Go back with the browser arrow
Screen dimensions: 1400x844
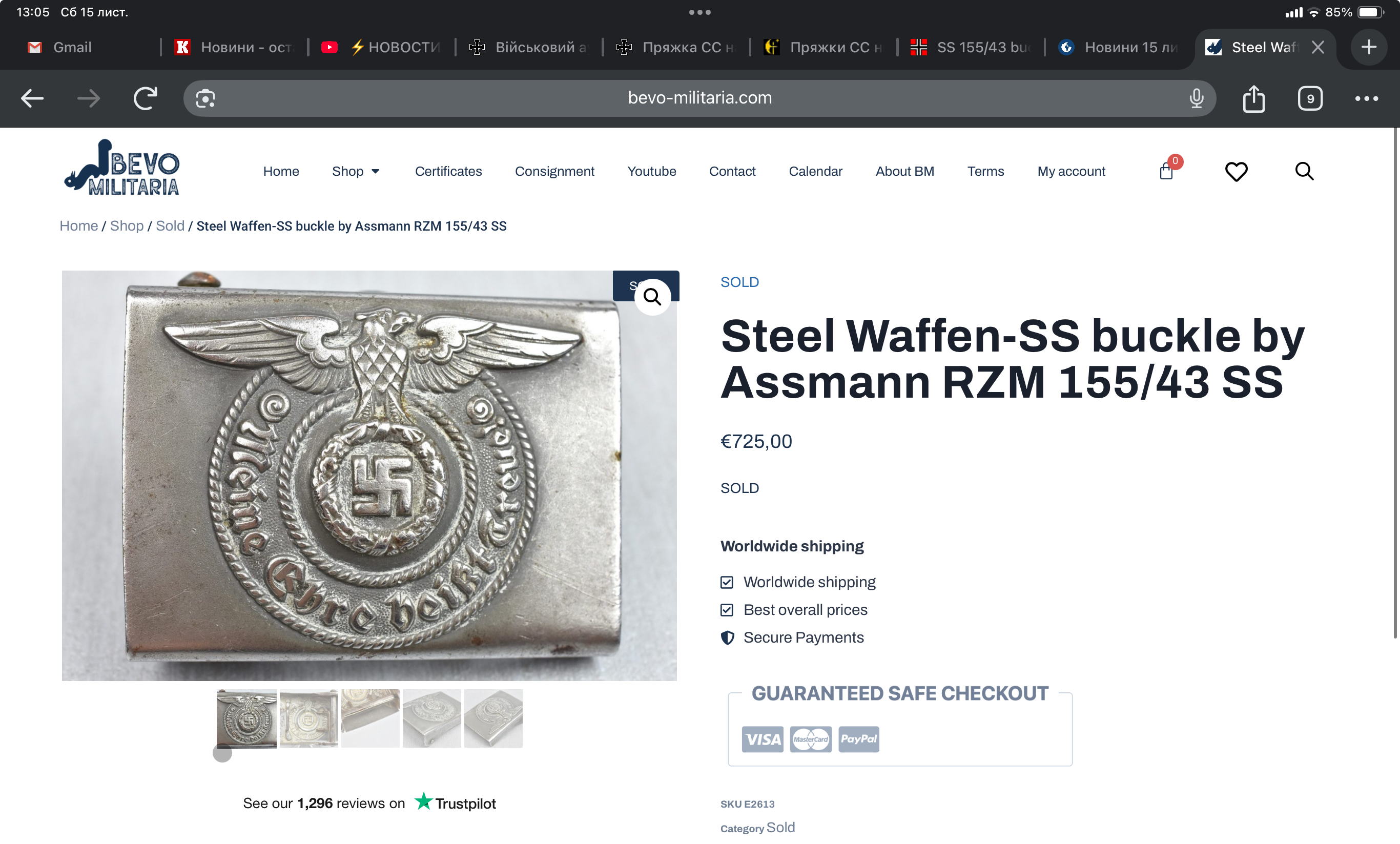coord(32,98)
